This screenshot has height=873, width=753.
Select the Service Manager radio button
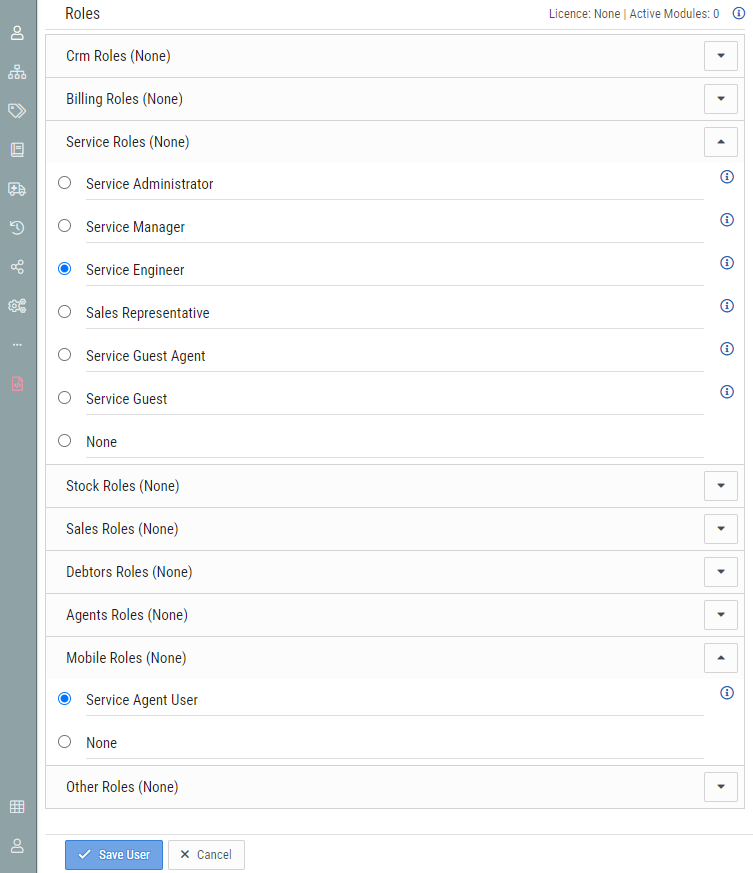click(65, 226)
